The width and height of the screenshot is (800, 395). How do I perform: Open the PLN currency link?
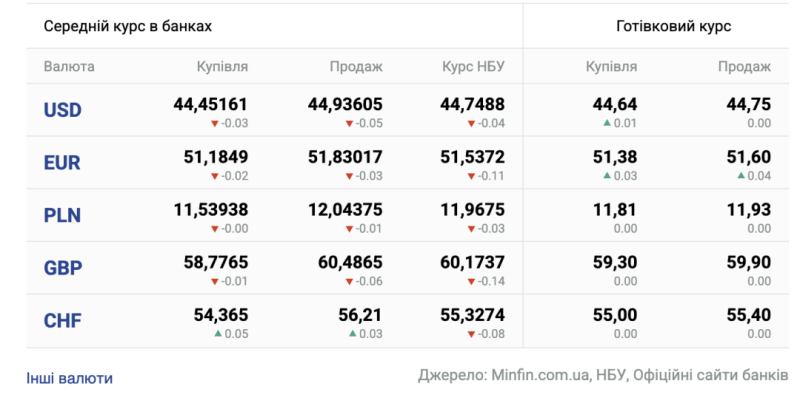click(x=62, y=215)
